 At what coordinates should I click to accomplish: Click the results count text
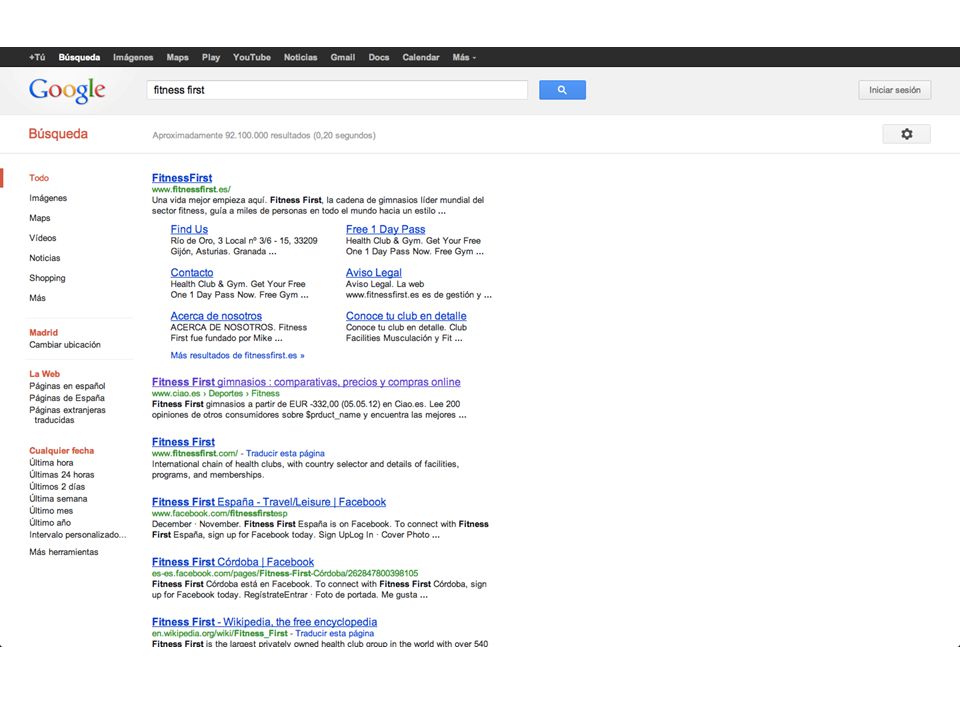pos(264,135)
